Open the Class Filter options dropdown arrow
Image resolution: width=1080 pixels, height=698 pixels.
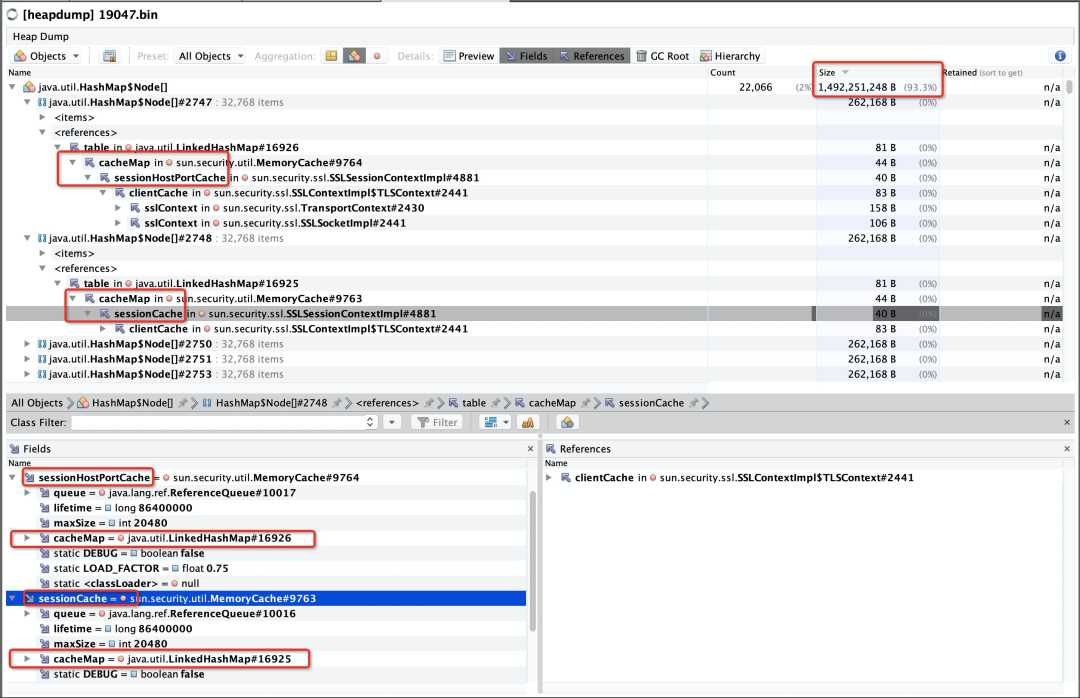point(392,422)
